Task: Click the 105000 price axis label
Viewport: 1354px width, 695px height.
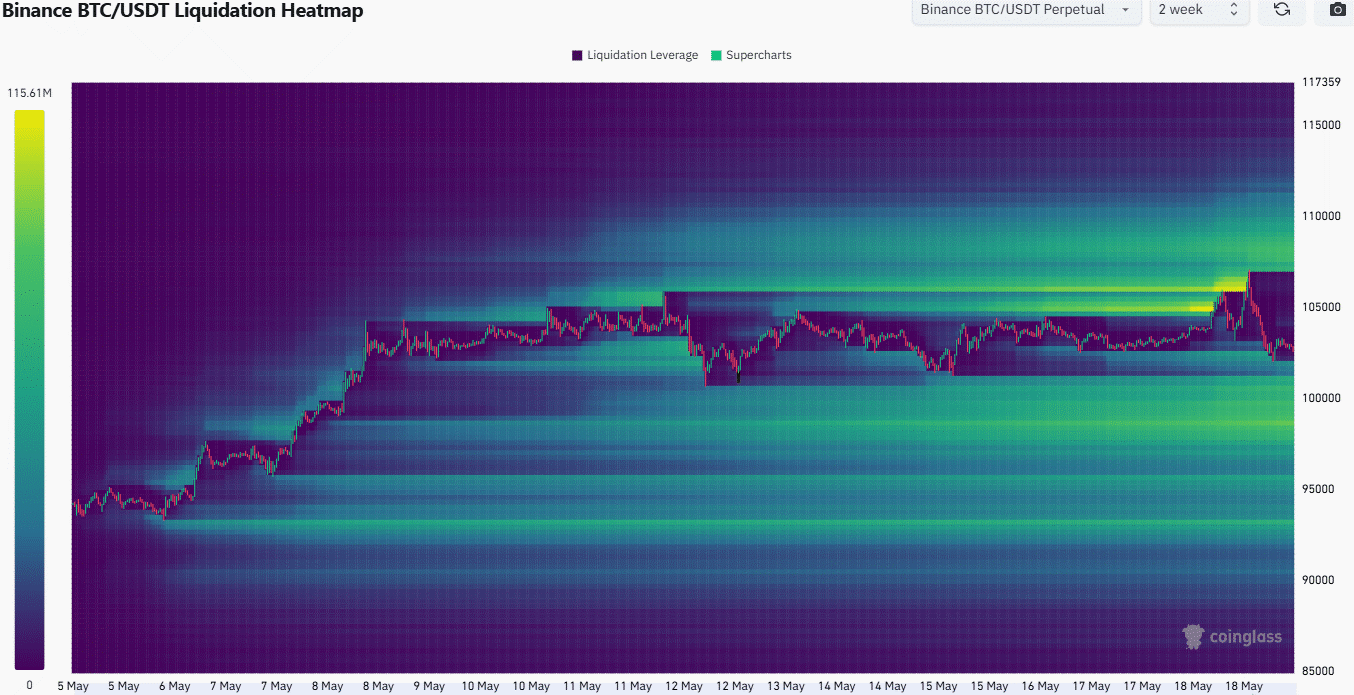Action: 1320,307
